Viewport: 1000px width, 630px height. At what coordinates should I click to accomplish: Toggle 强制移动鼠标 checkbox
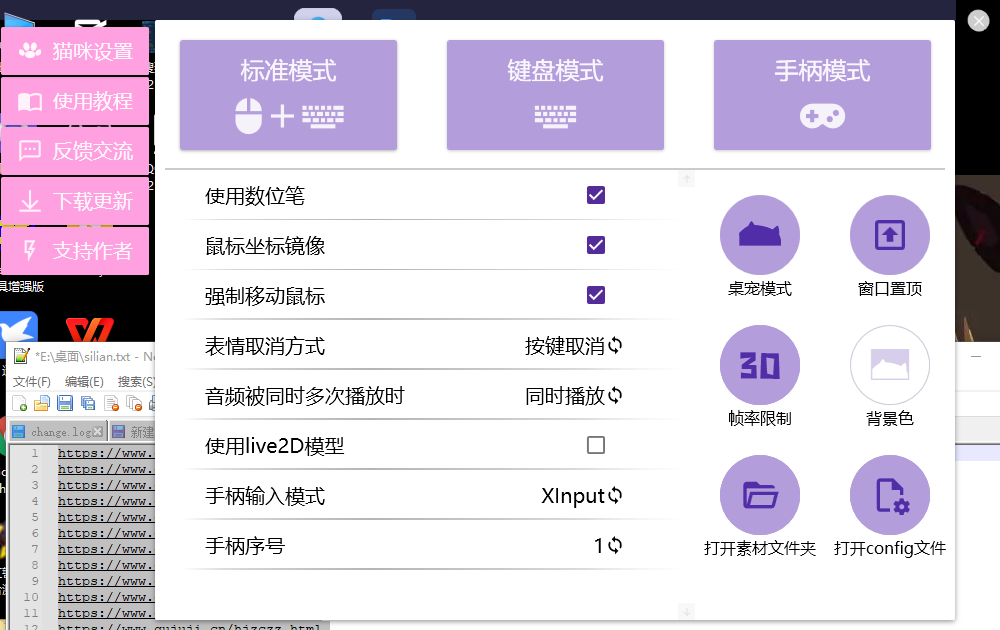[x=596, y=295]
